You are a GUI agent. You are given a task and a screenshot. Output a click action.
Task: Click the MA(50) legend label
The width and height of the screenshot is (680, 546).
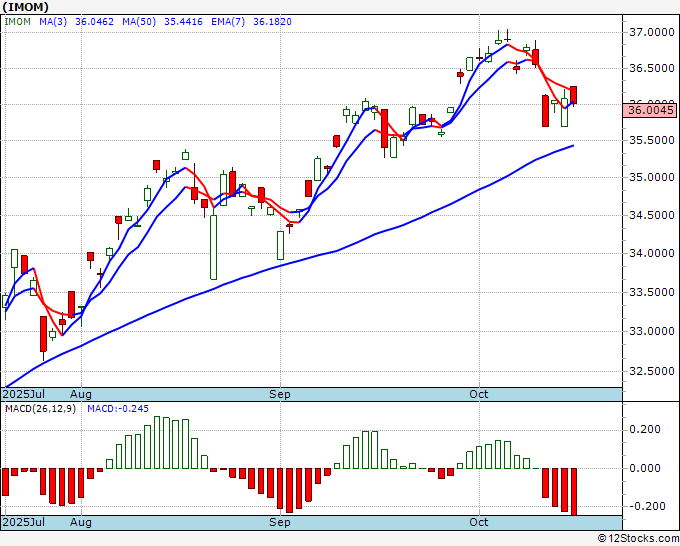click(139, 22)
